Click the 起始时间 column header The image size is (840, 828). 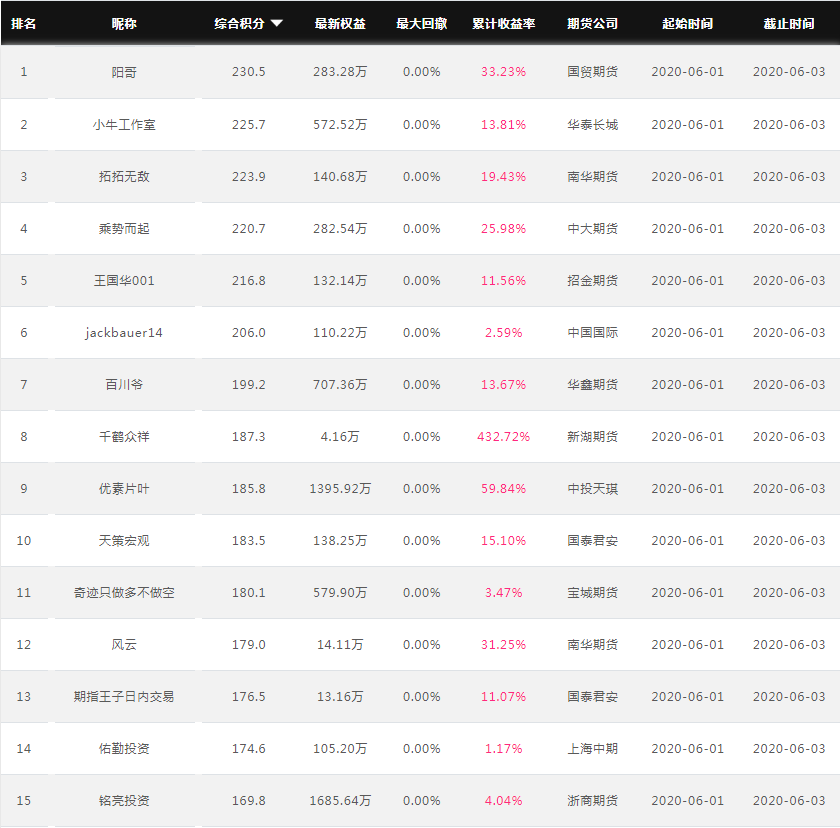point(687,24)
